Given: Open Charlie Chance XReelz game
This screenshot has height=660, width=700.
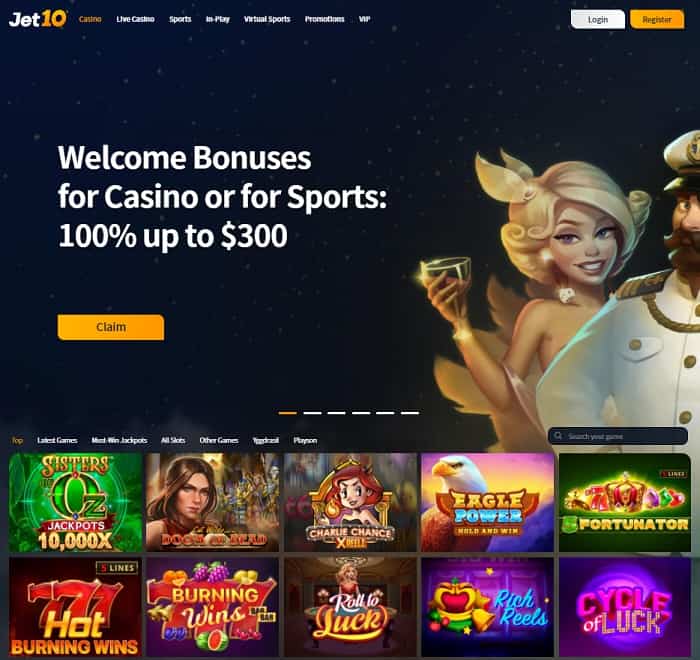Looking at the screenshot, I should tap(350, 502).
